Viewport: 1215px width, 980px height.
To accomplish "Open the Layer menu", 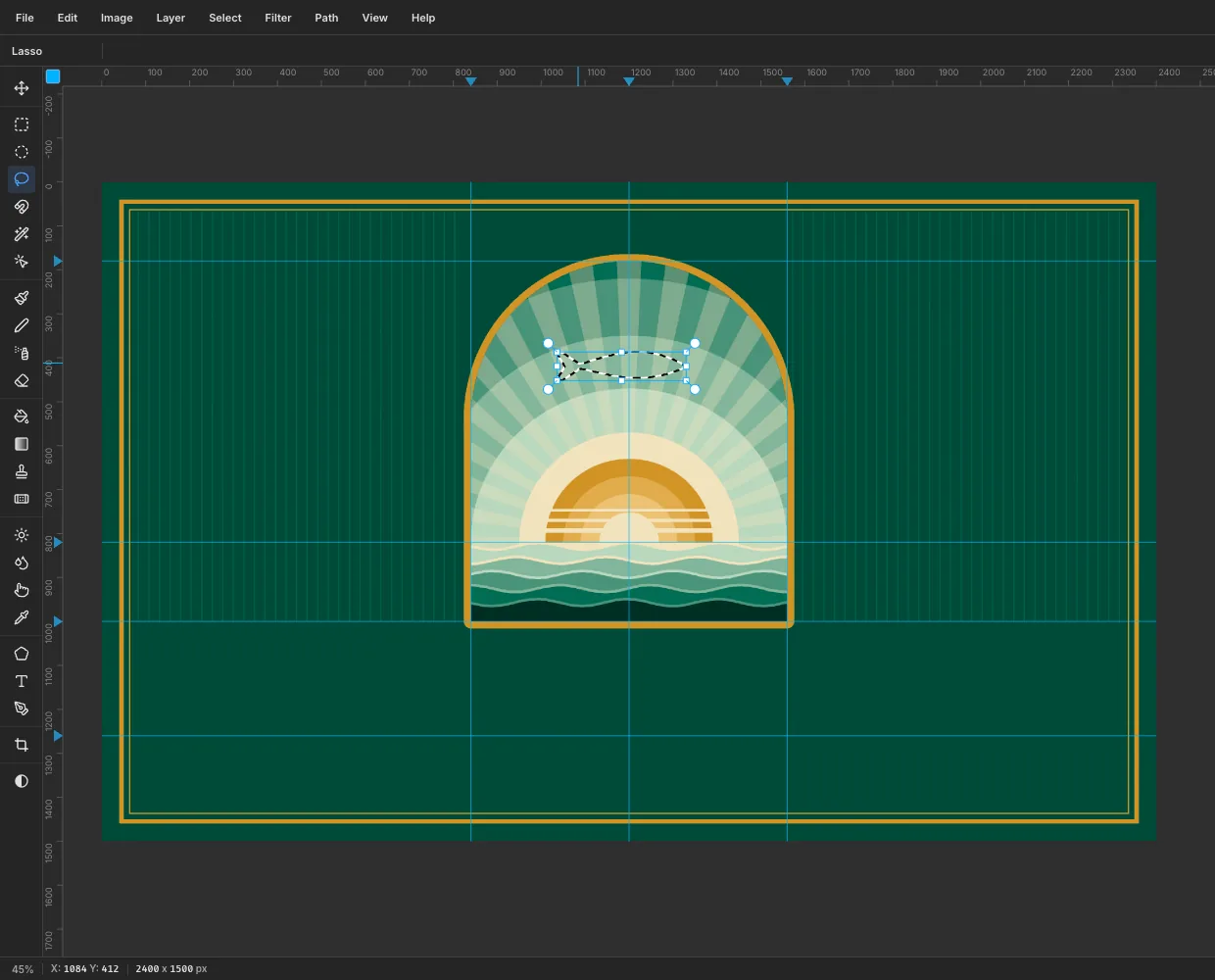I will click(170, 18).
